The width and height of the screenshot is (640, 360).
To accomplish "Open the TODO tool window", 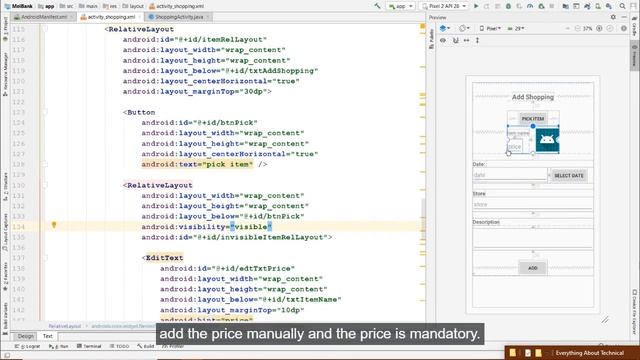I will click(x=120, y=346).
